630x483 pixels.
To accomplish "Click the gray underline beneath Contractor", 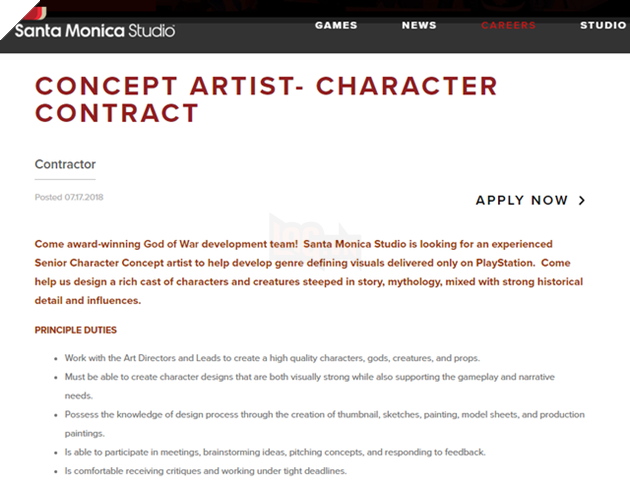I will (65, 180).
